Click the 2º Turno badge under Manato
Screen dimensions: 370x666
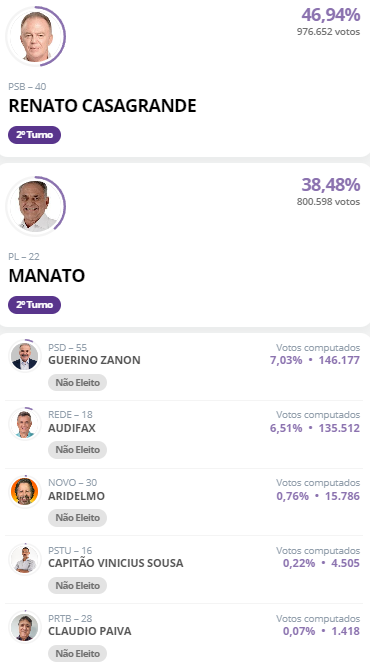coord(34,305)
